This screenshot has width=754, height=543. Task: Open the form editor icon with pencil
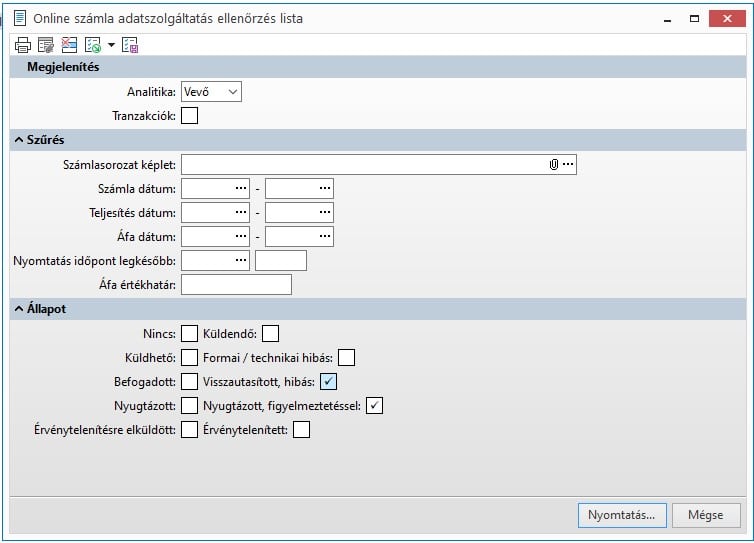(46, 45)
